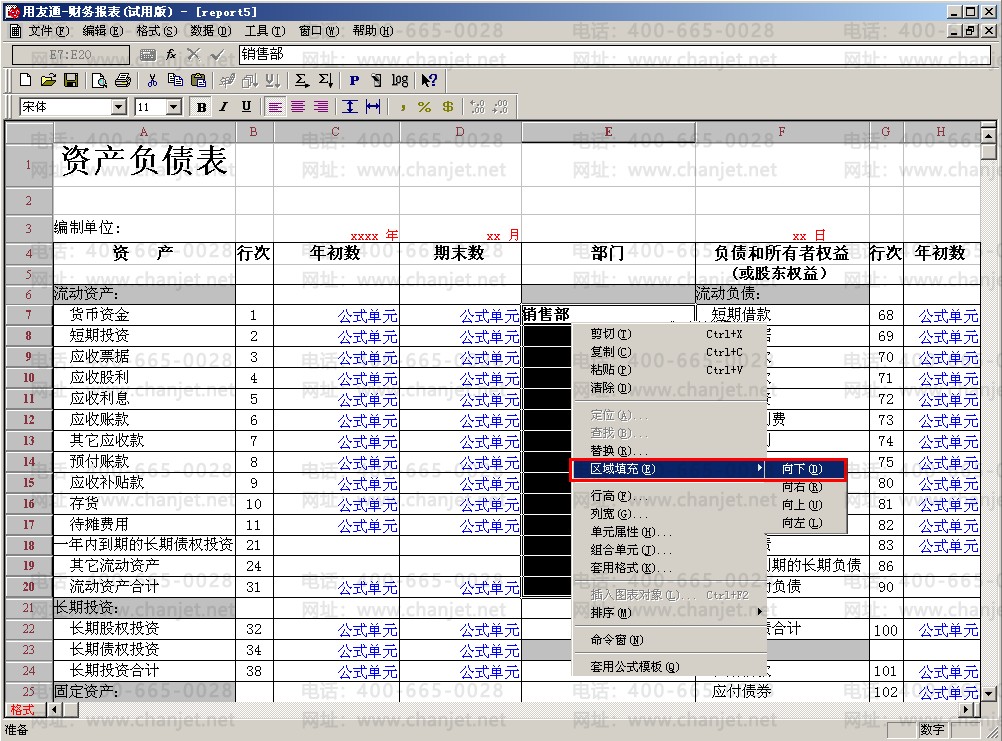Apply percent format icon
The width and height of the screenshot is (1002, 741).
tap(424, 107)
